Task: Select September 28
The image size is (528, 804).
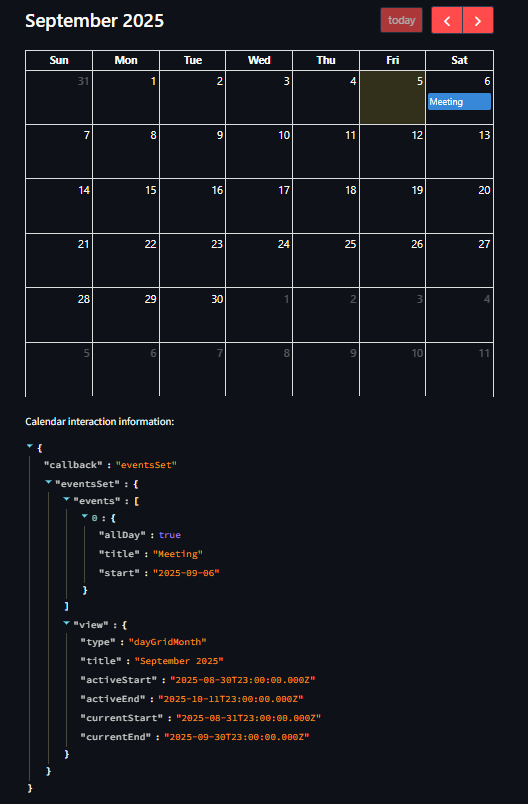Action: pos(59,315)
